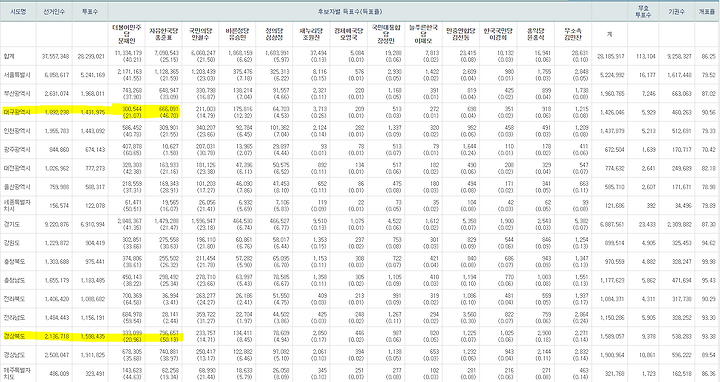Click the 시도명 column header
The image size is (720, 382).
click(18, 12)
